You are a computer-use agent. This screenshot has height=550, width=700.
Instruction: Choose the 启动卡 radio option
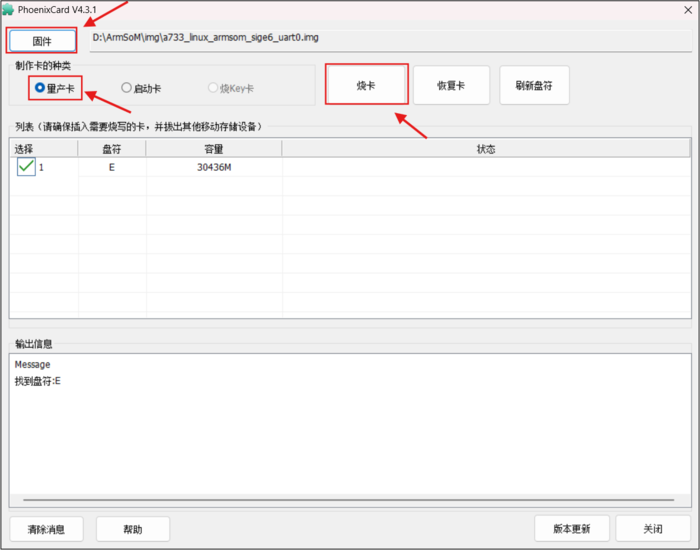(x=141, y=88)
